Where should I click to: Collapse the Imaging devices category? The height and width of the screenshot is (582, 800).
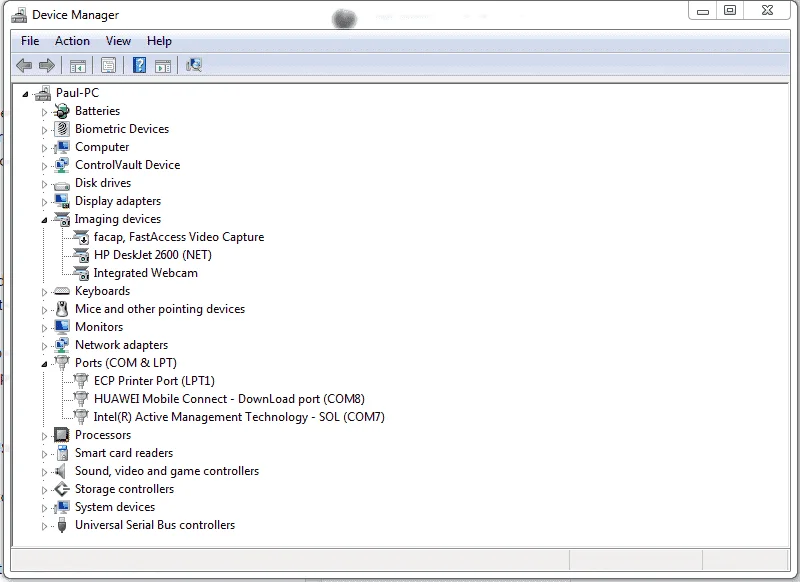pos(44,220)
